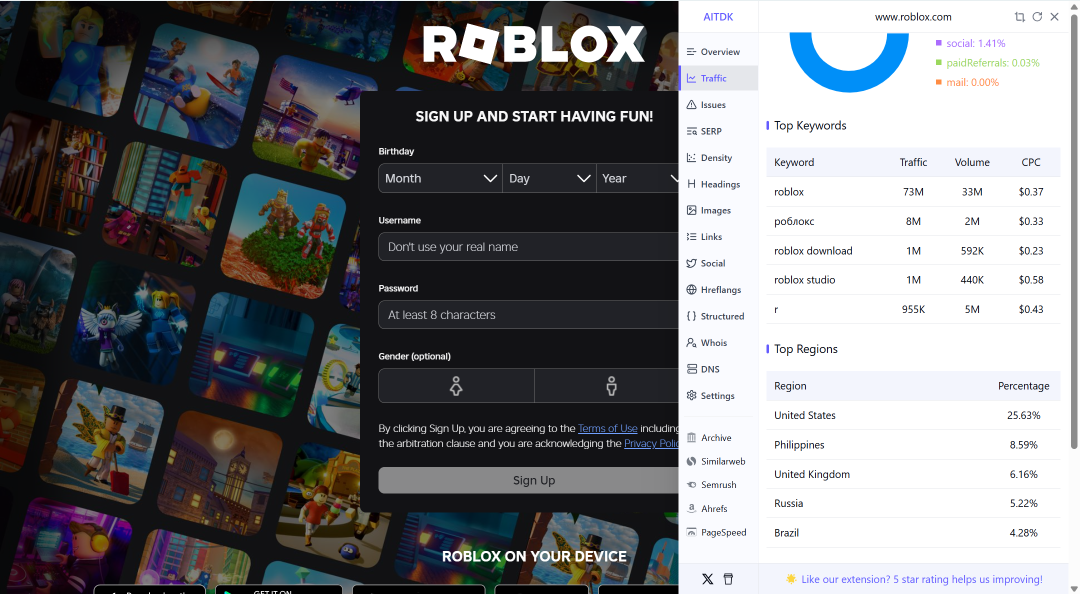Viewport: 1080px width, 594px height.
Task: Click the Similarweb icon
Action: (692, 461)
